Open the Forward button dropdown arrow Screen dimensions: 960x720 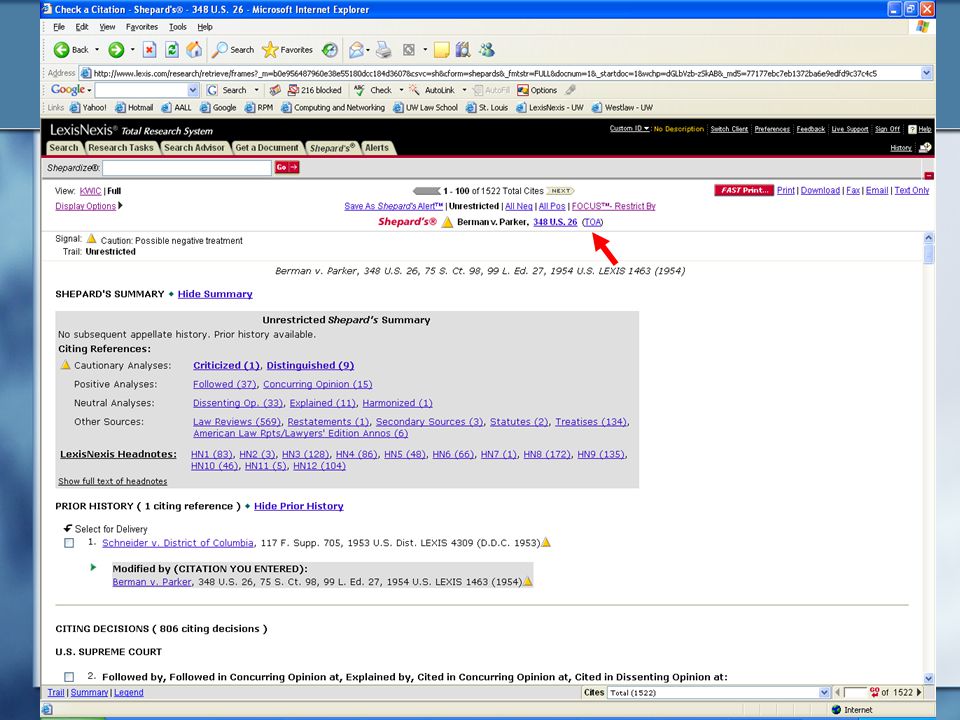coord(132,50)
